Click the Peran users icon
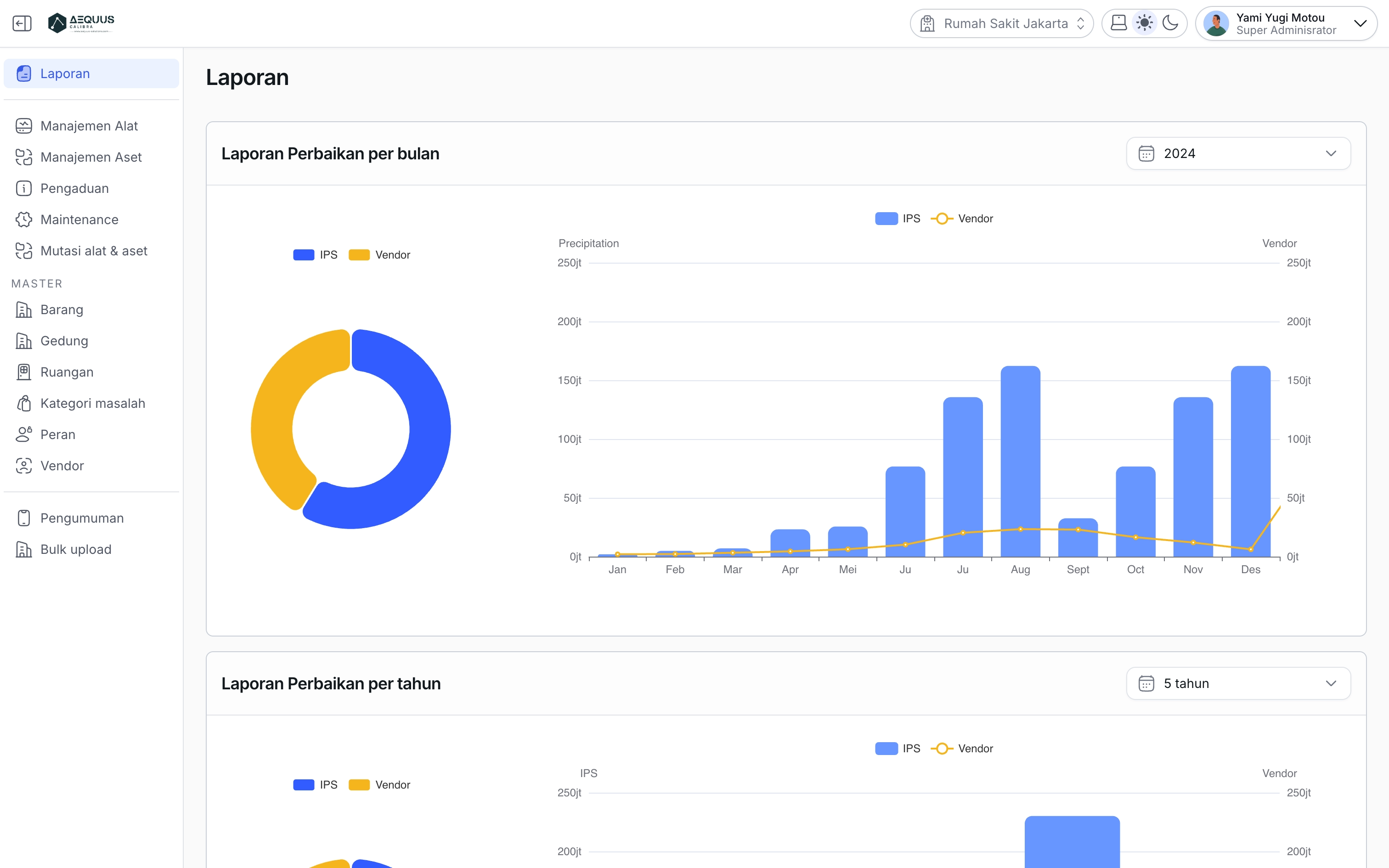Image resolution: width=1389 pixels, height=868 pixels. pos(23,434)
